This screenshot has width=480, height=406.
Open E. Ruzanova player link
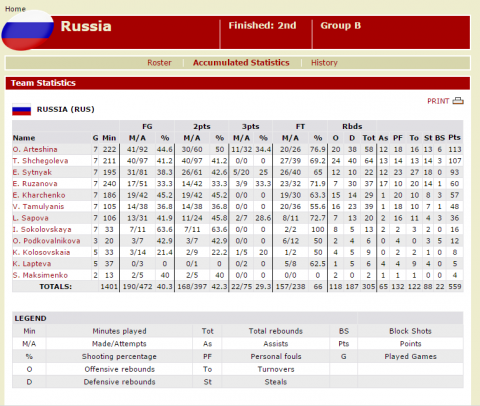coord(35,184)
